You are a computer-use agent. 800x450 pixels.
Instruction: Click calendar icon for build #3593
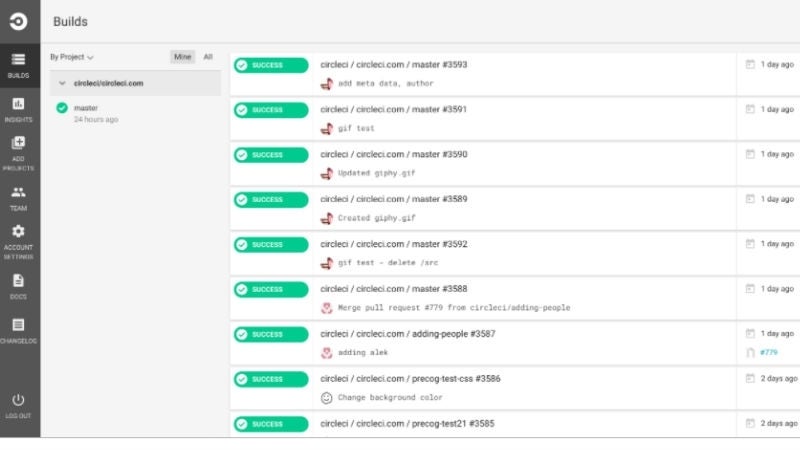click(750, 65)
